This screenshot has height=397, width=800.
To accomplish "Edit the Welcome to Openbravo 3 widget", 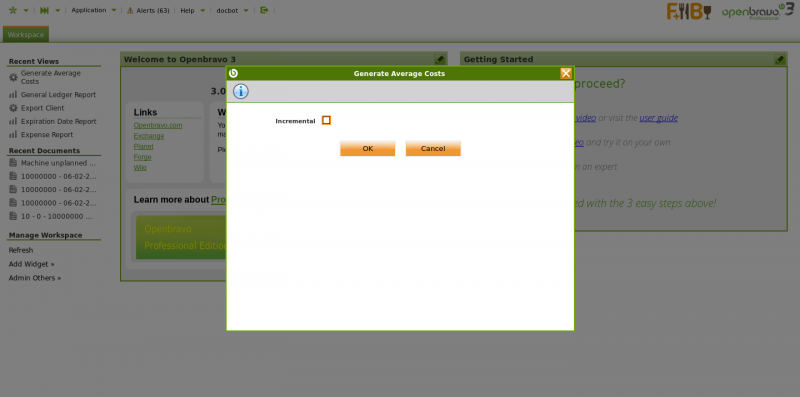I will tap(439, 60).
